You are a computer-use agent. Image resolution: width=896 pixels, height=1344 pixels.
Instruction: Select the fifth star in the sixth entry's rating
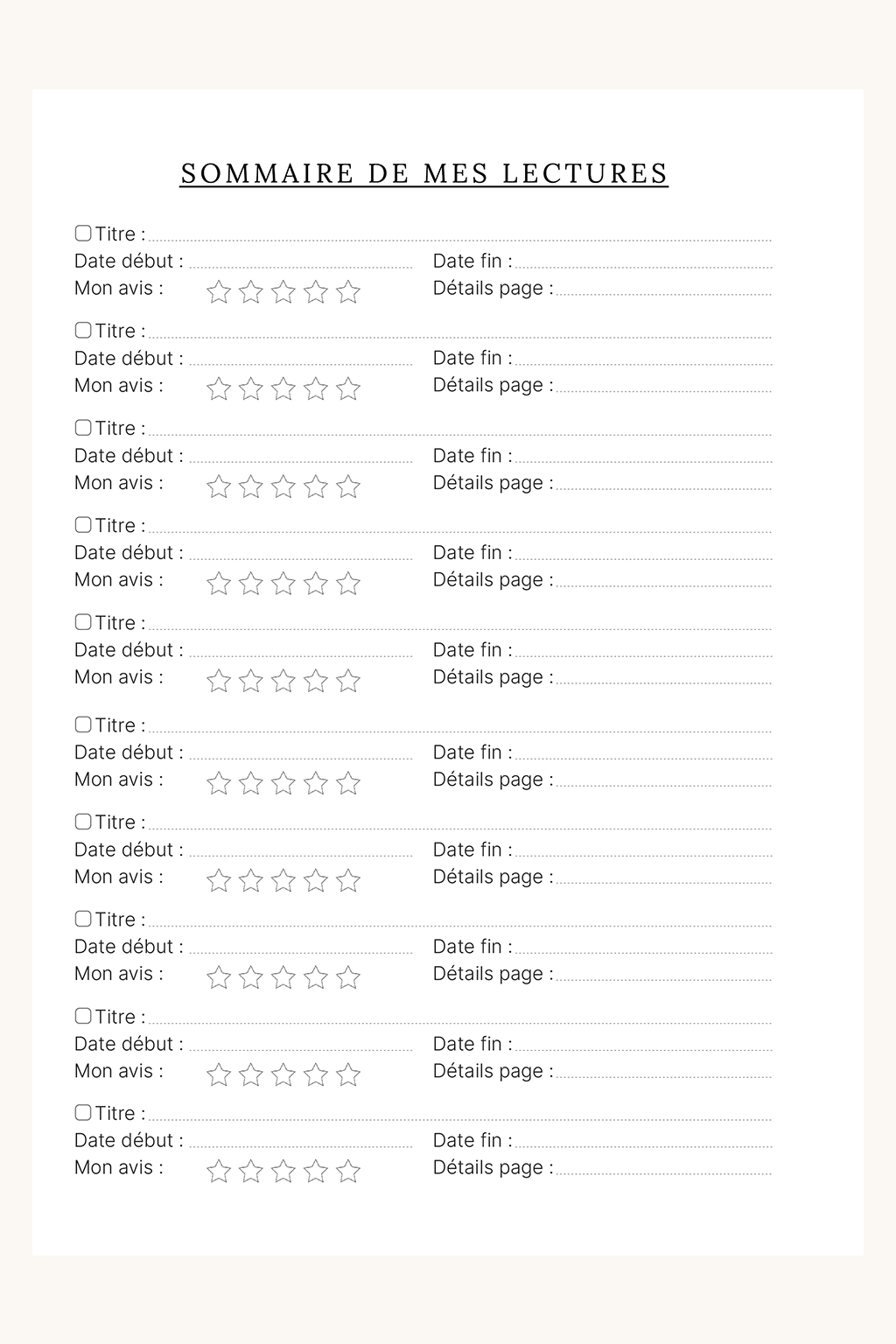348,782
